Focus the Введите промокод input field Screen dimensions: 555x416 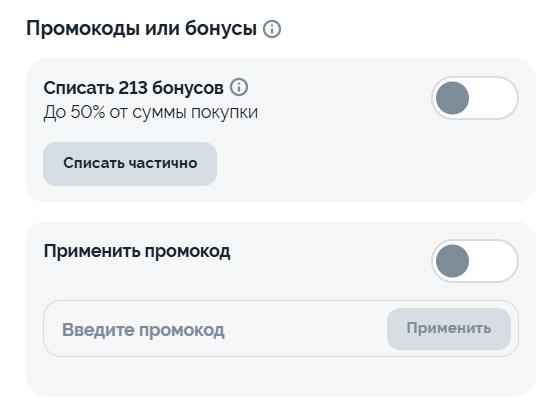[281, 329]
